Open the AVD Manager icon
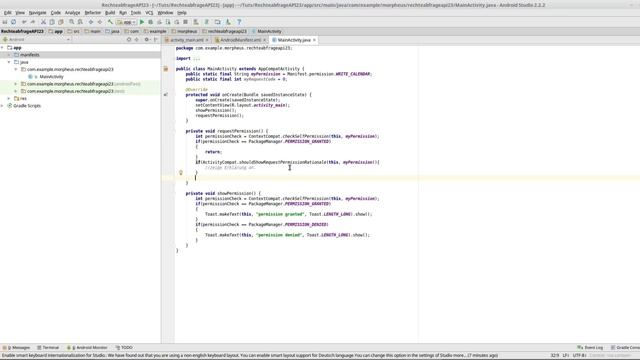Viewport: 640px width, 360px height. point(196,22)
